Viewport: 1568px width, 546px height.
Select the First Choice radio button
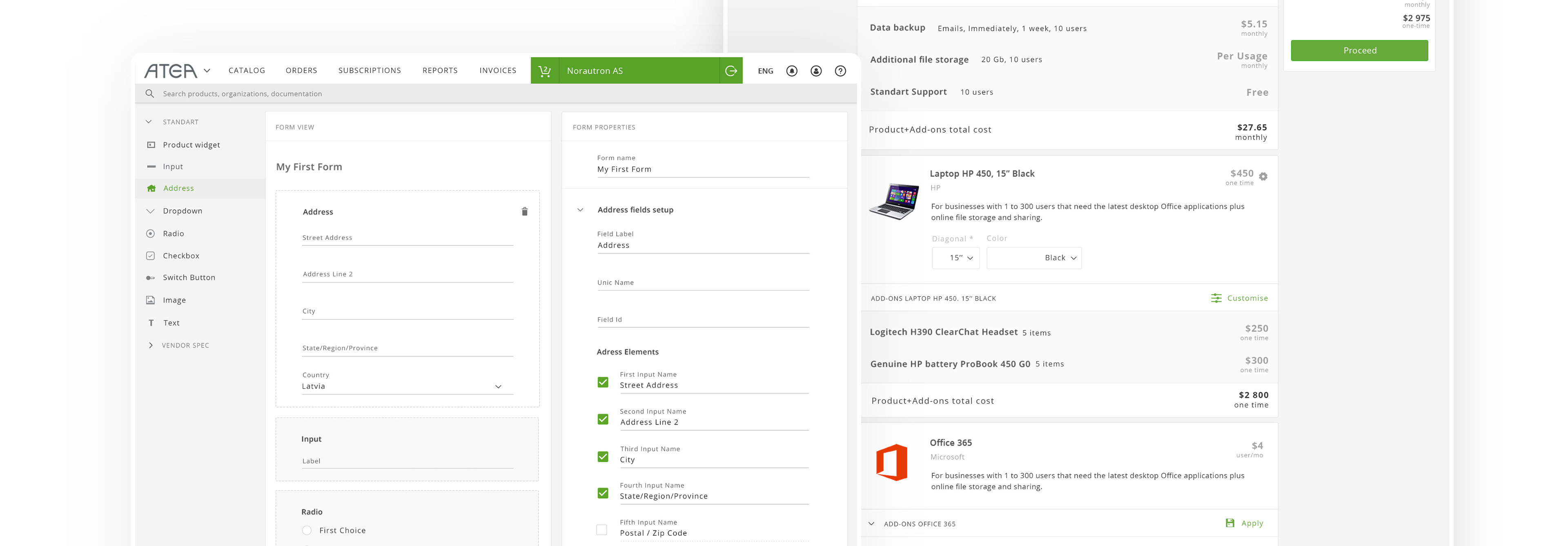(x=307, y=531)
